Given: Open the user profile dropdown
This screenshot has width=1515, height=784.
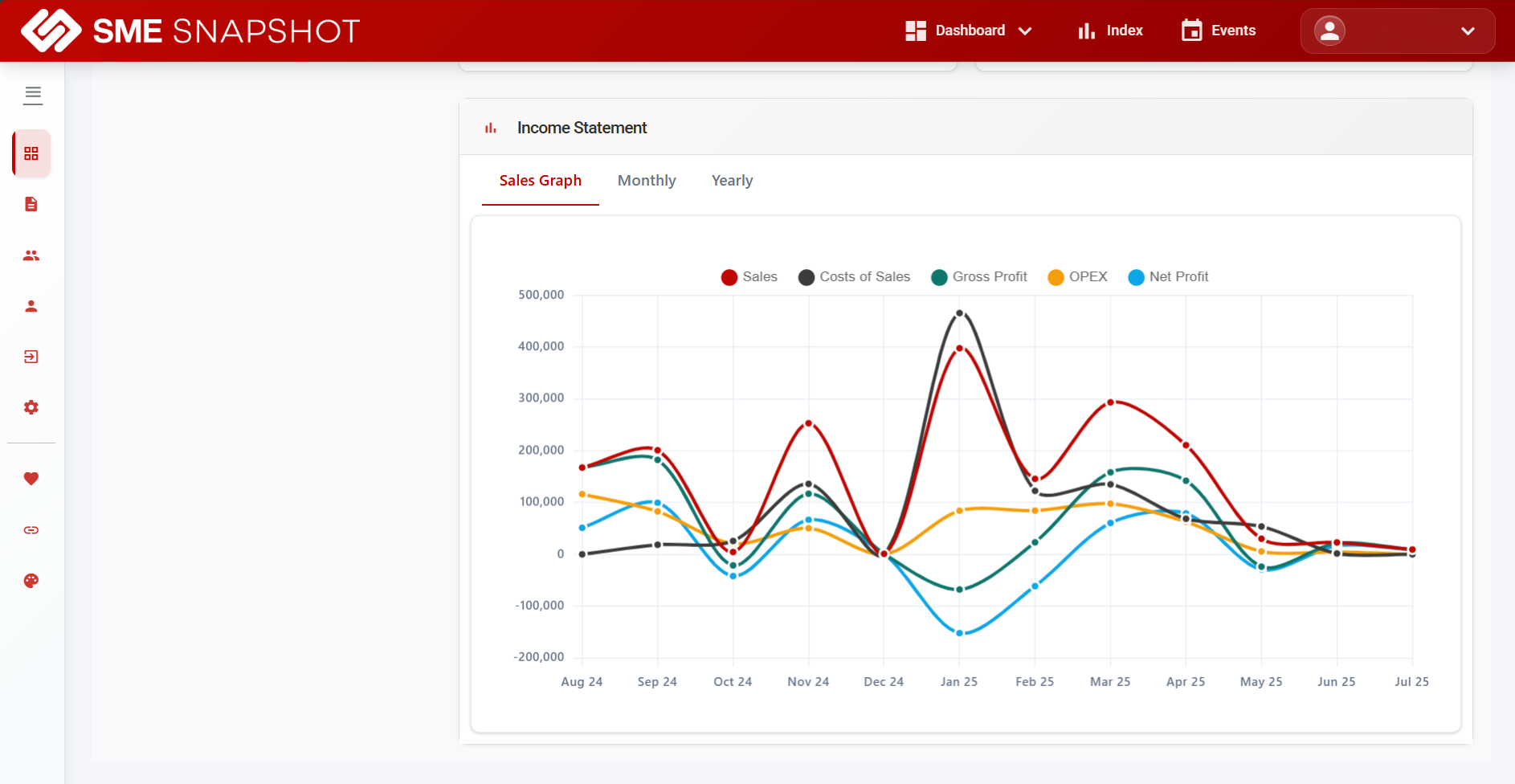Looking at the screenshot, I should 1397,31.
